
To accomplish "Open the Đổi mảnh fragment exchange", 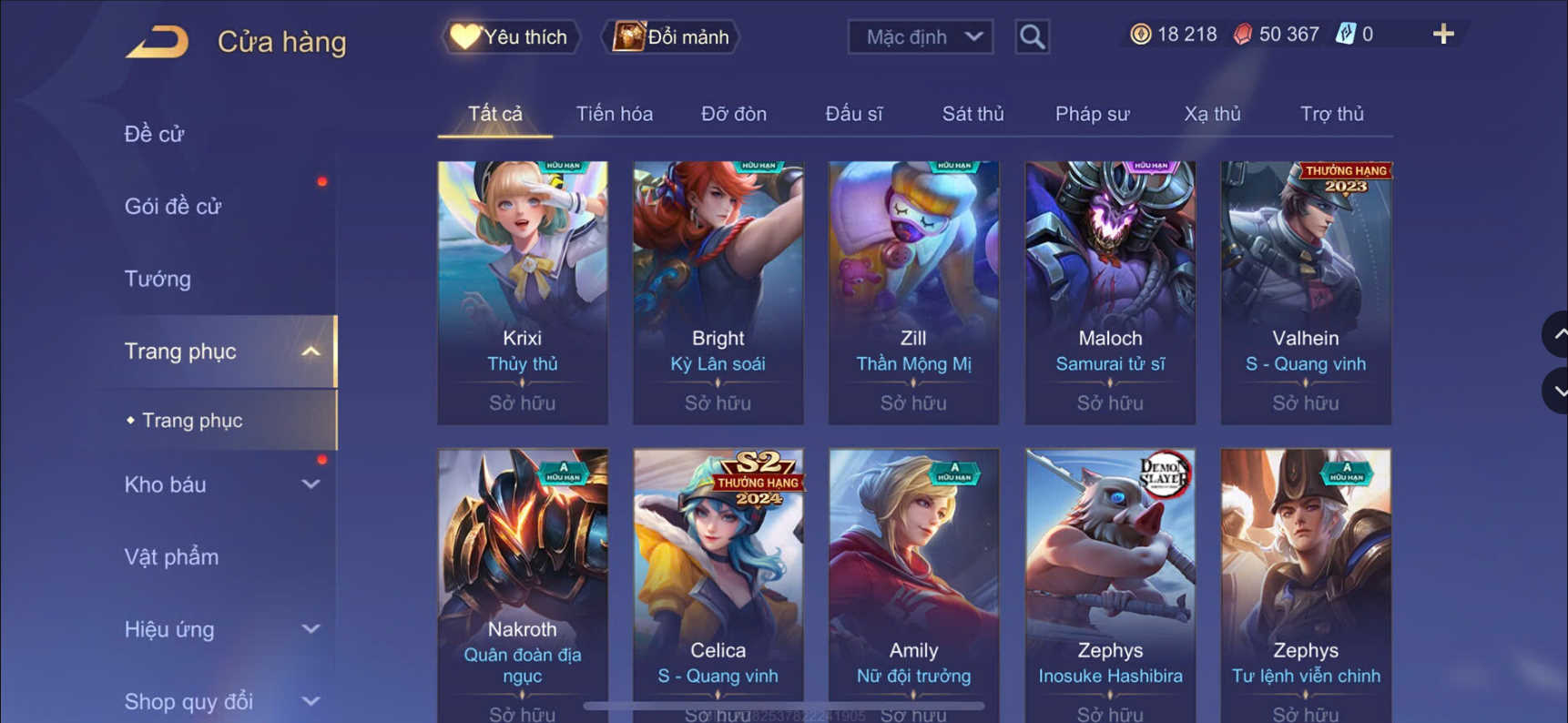I will [671, 37].
